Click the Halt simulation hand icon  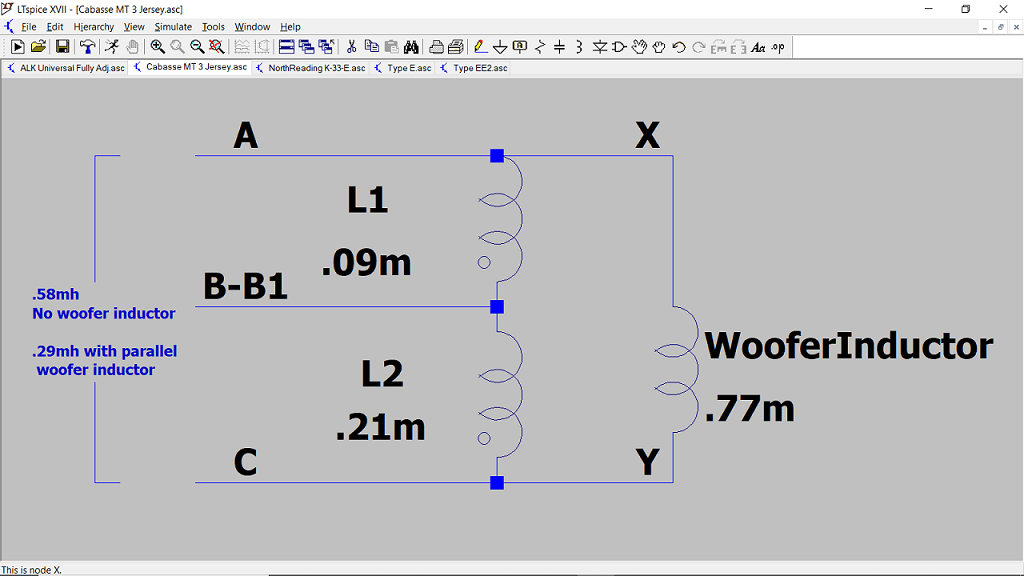point(133,46)
